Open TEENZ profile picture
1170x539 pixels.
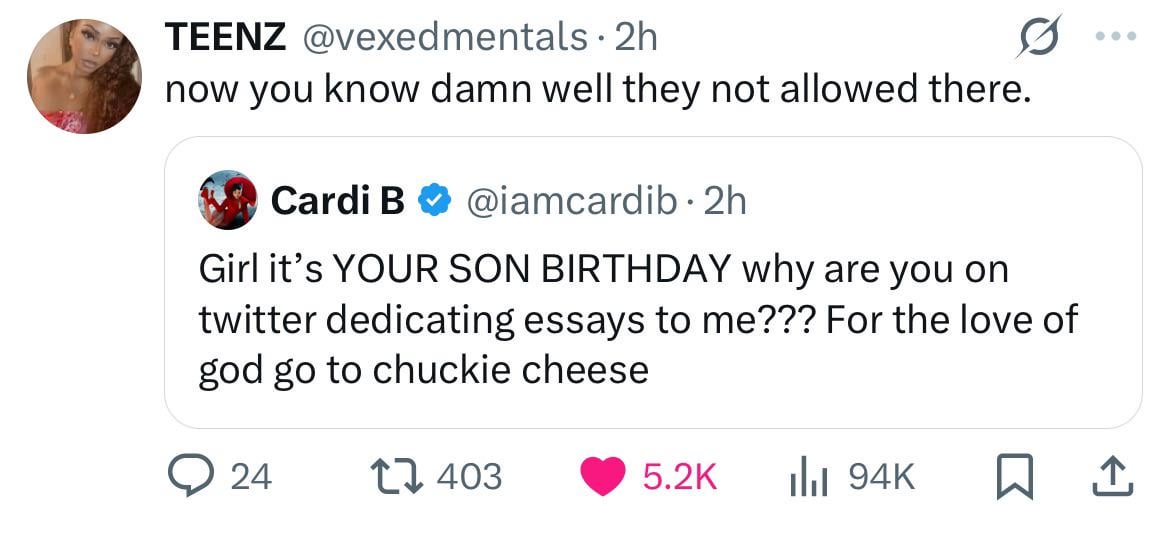tap(86, 77)
